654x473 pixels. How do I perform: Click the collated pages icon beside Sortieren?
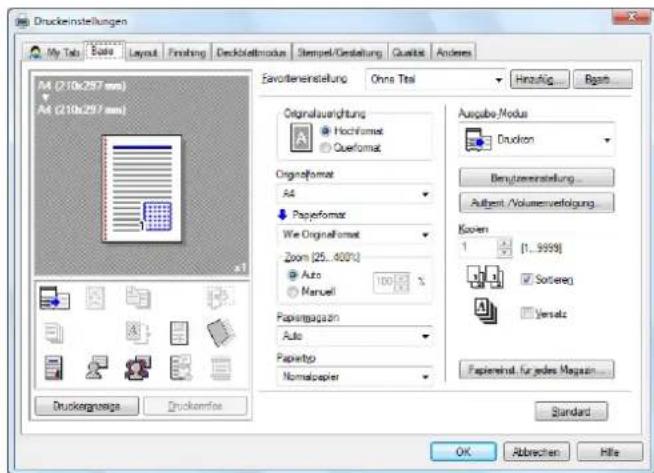pyautogui.click(x=485, y=277)
